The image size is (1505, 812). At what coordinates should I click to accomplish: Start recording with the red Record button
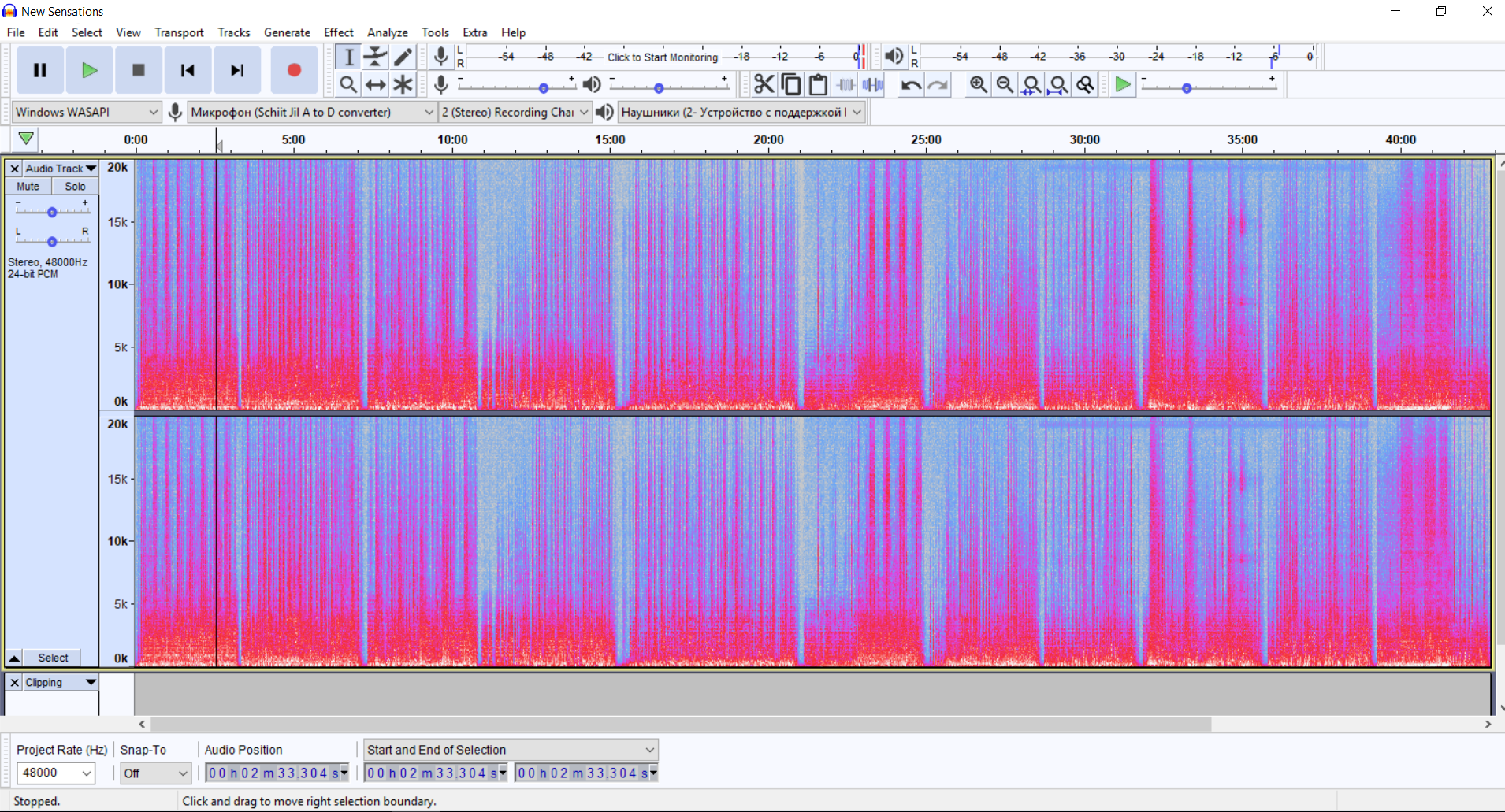294,70
